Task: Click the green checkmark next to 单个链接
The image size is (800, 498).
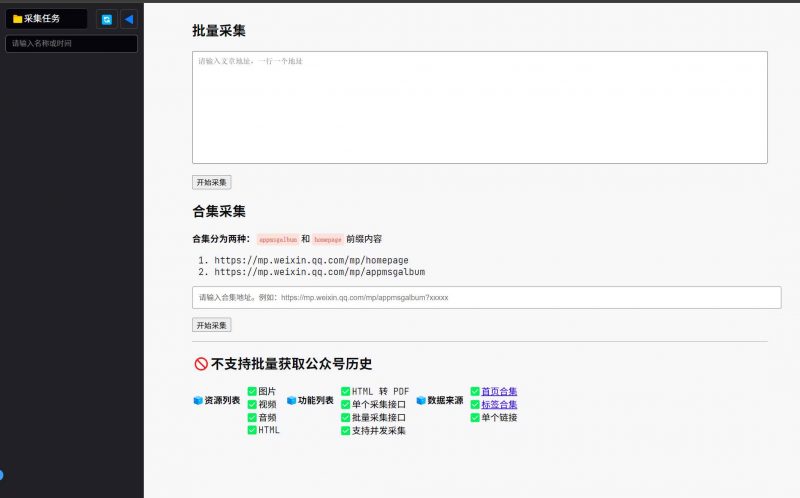Action: point(475,417)
